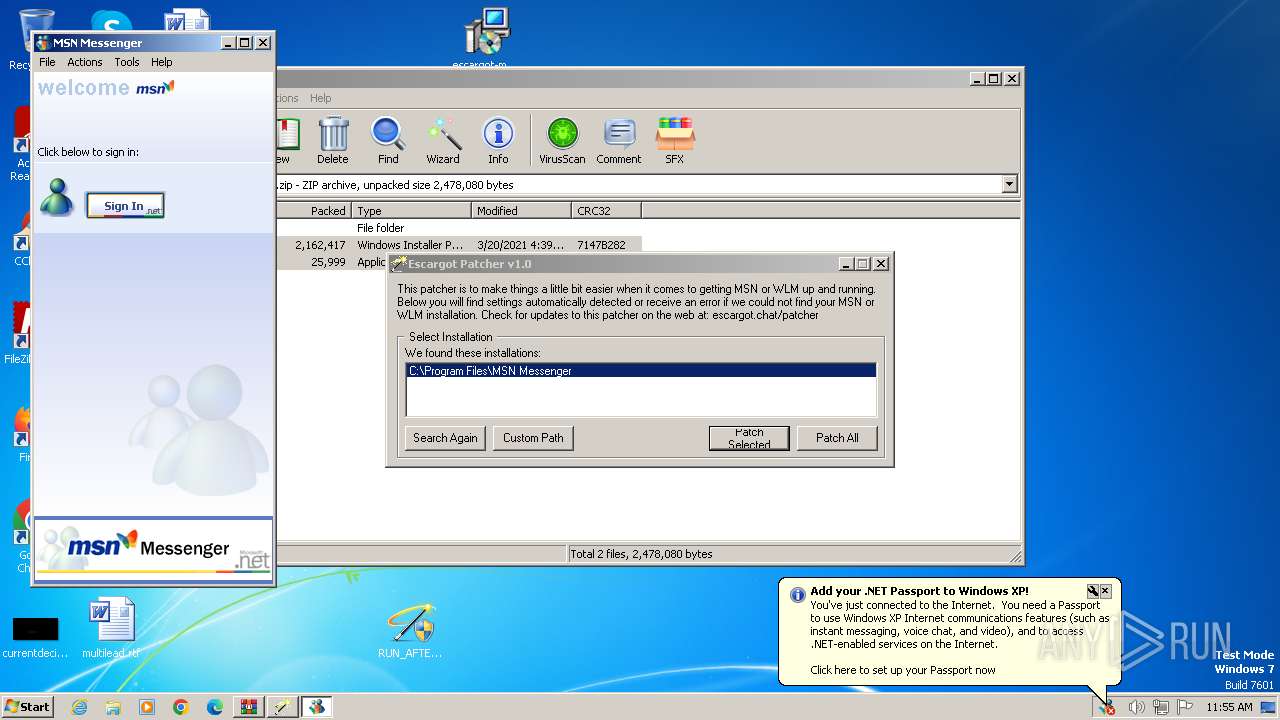
Task: Open Action Center flag tray icon
Action: coord(1185,707)
